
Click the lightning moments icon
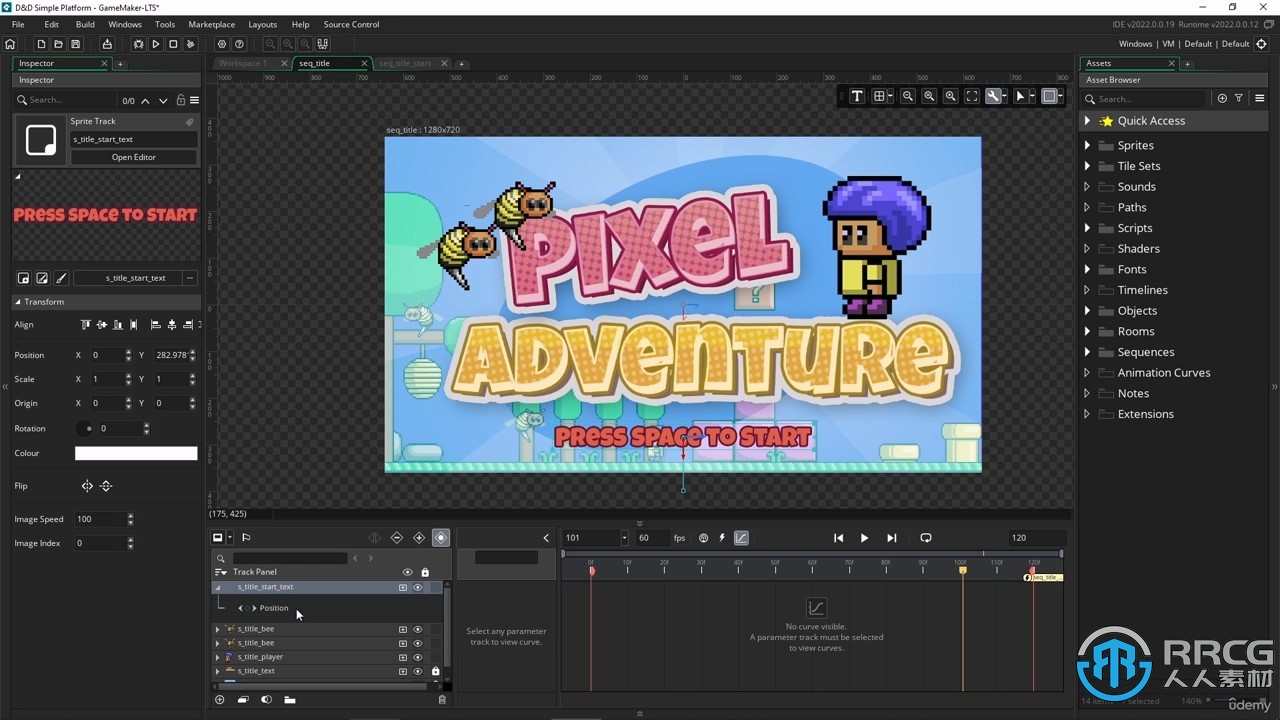tap(722, 538)
